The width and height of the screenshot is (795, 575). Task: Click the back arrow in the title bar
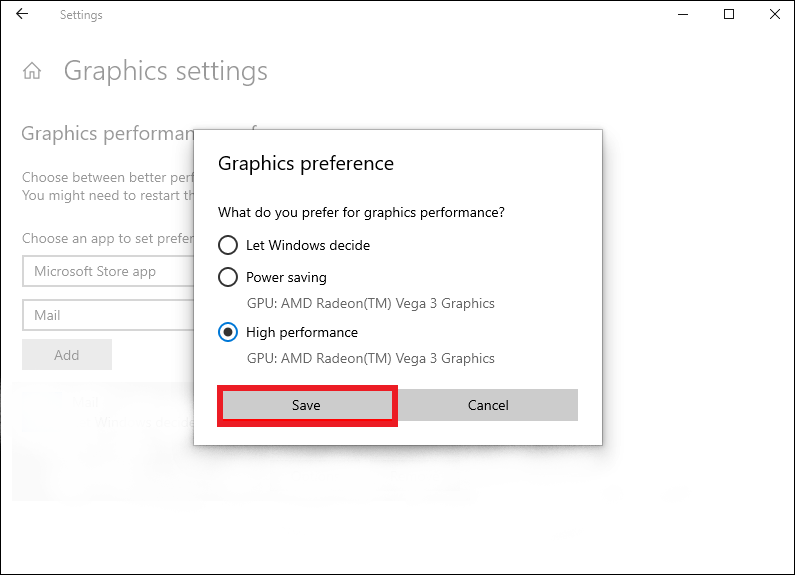point(22,15)
